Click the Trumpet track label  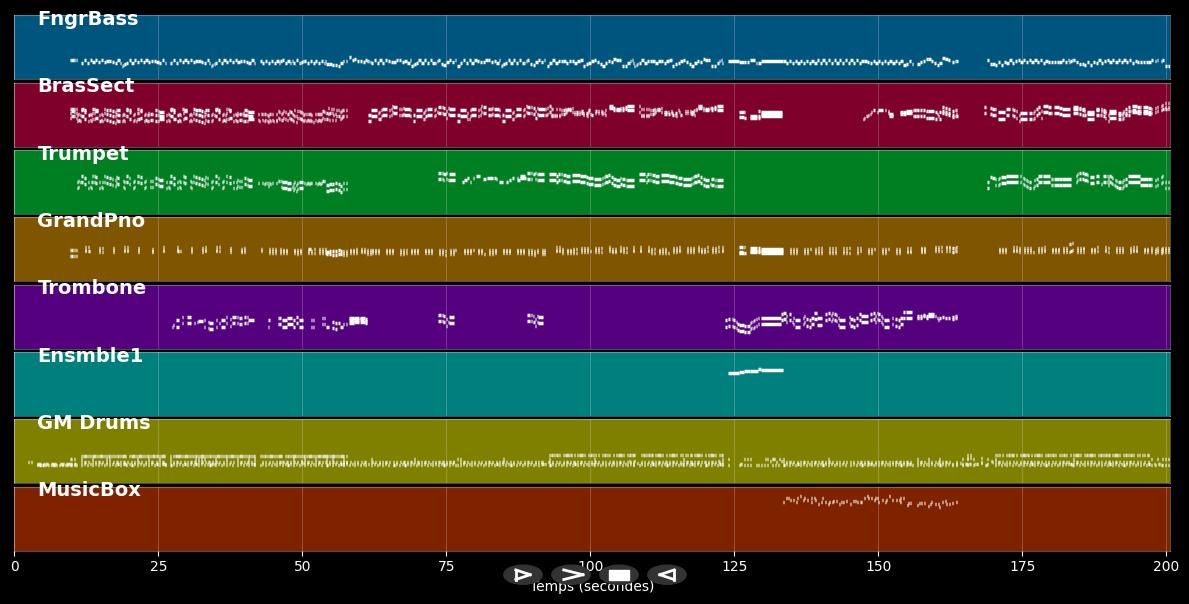[83, 154]
